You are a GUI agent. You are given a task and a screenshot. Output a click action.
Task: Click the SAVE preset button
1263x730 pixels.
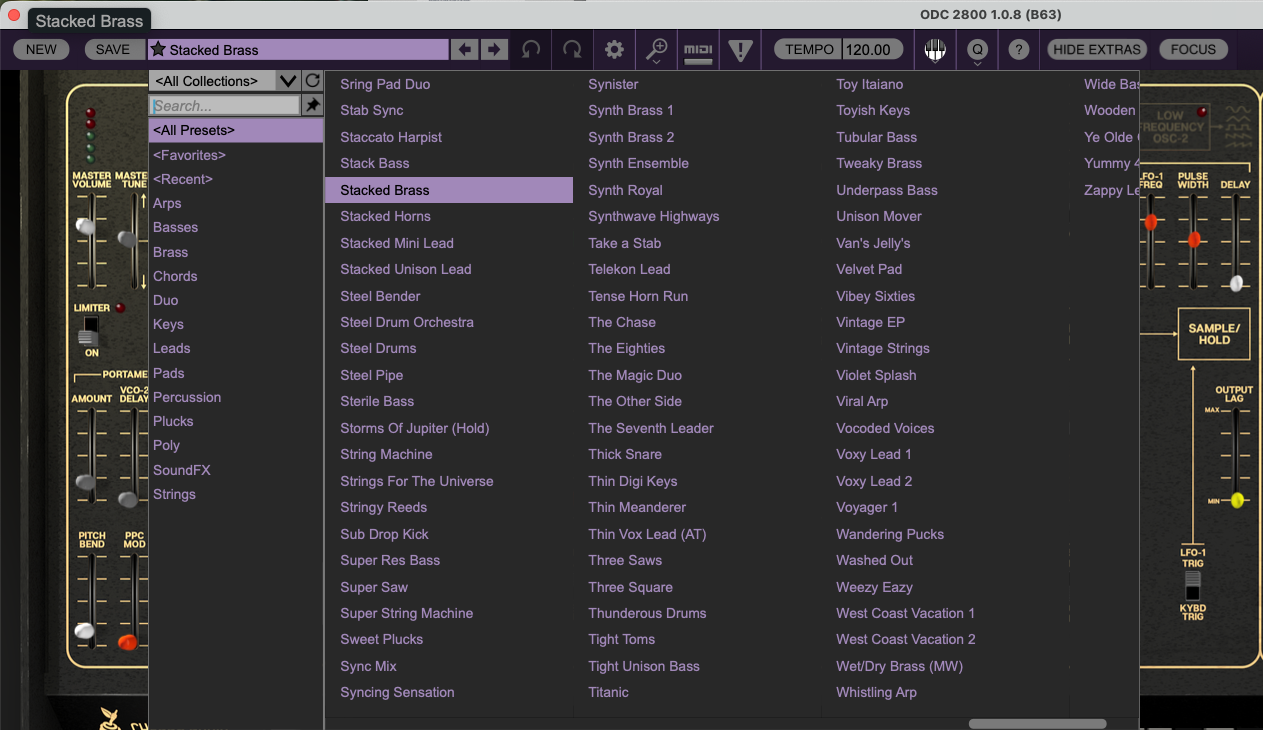coord(113,49)
